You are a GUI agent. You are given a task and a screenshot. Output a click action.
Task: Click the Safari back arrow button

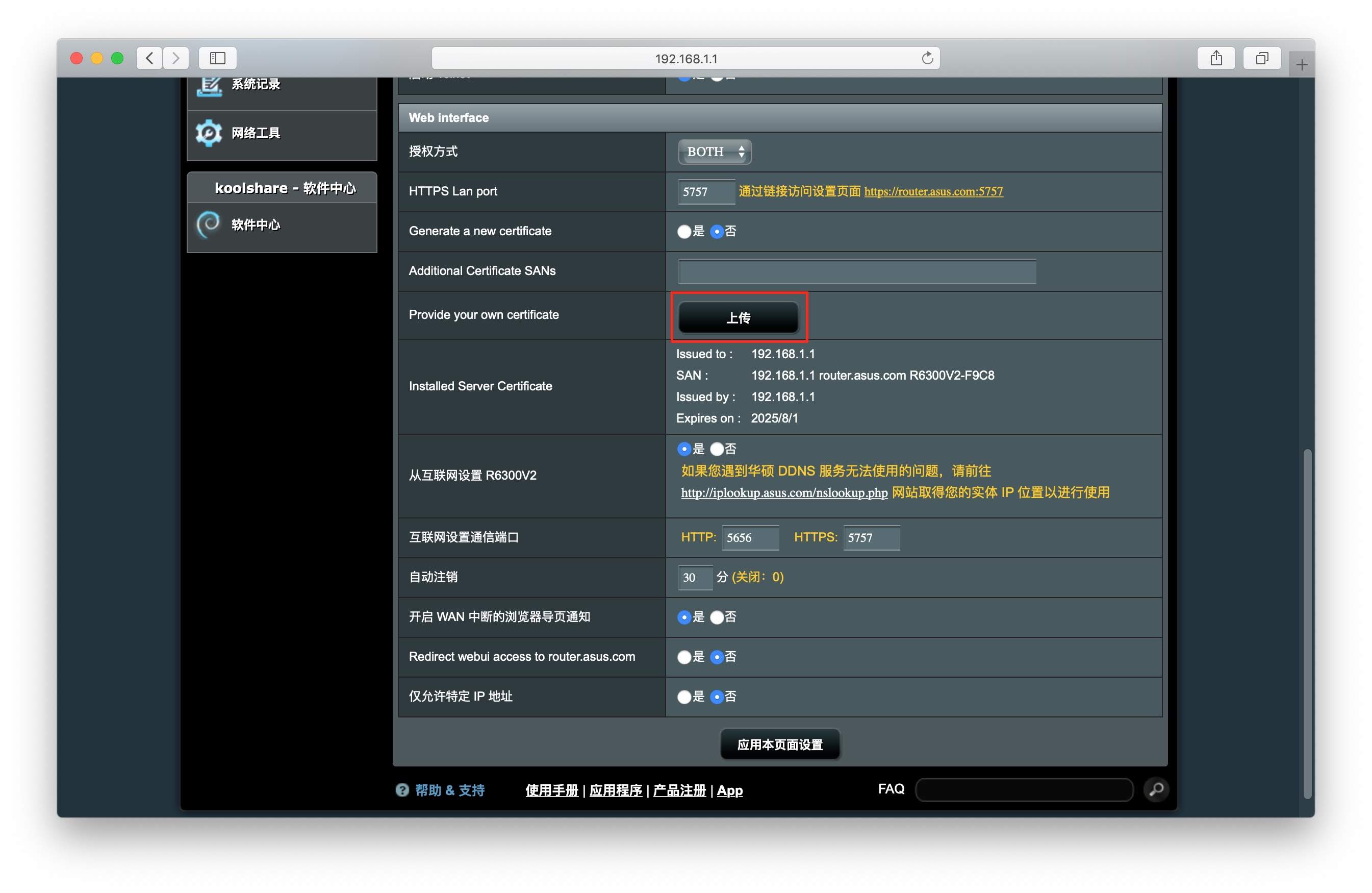tap(150, 58)
